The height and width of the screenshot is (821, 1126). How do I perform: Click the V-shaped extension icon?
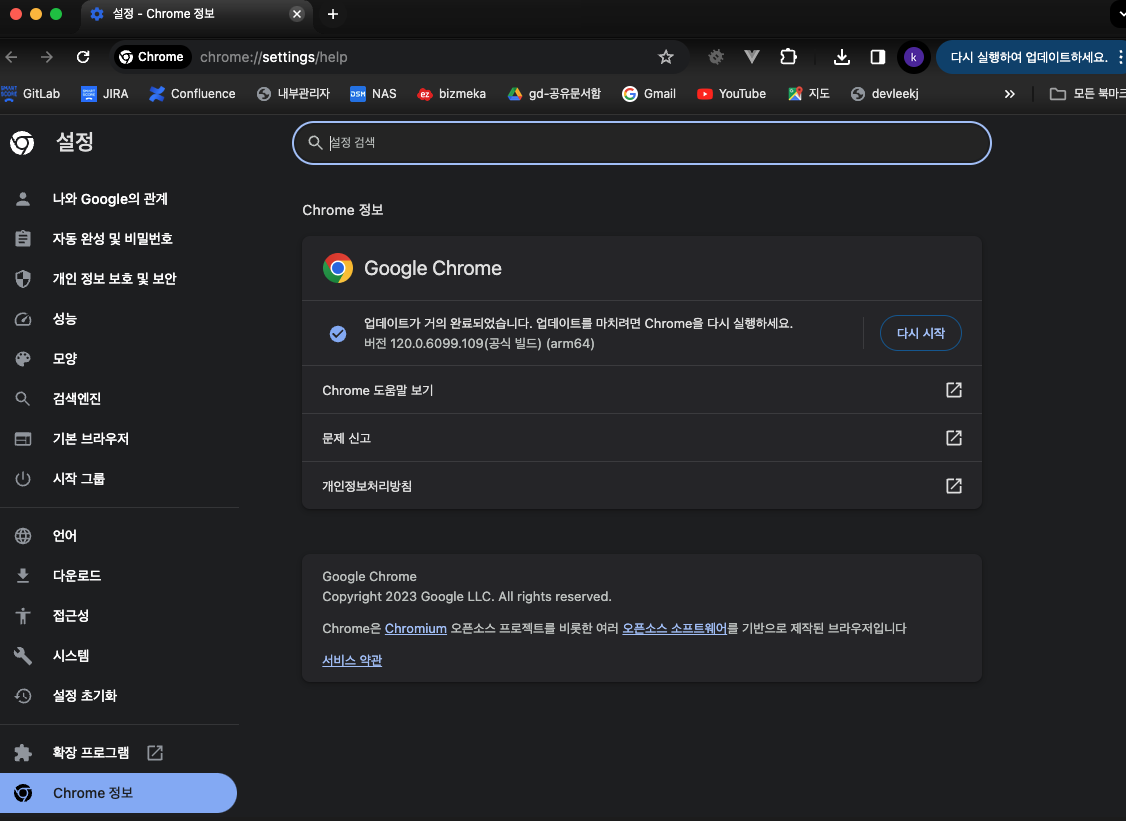[752, 57]
